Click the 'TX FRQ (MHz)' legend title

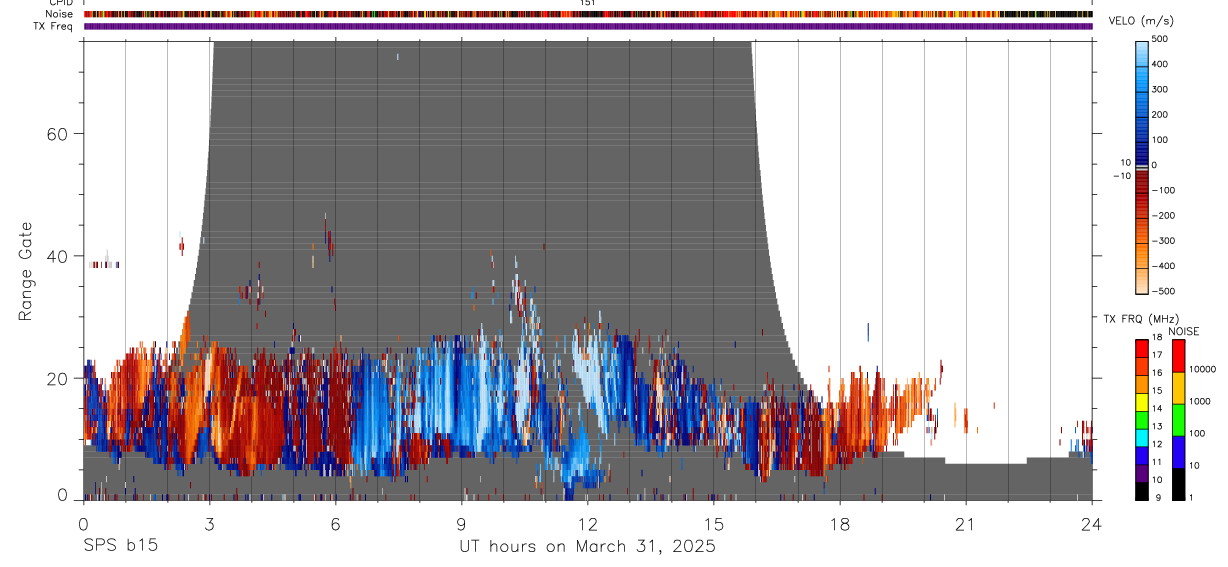[x=1141, y=319]
